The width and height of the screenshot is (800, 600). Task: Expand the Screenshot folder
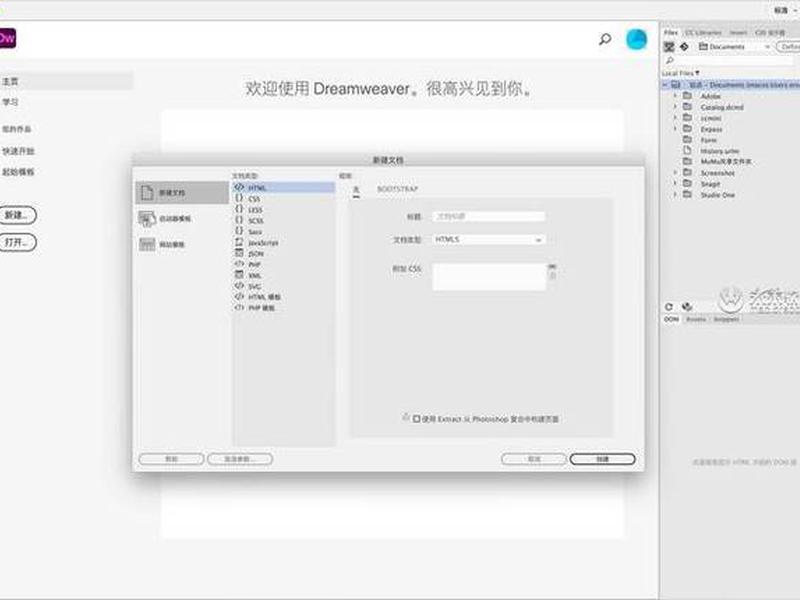(x=674, y=173)
